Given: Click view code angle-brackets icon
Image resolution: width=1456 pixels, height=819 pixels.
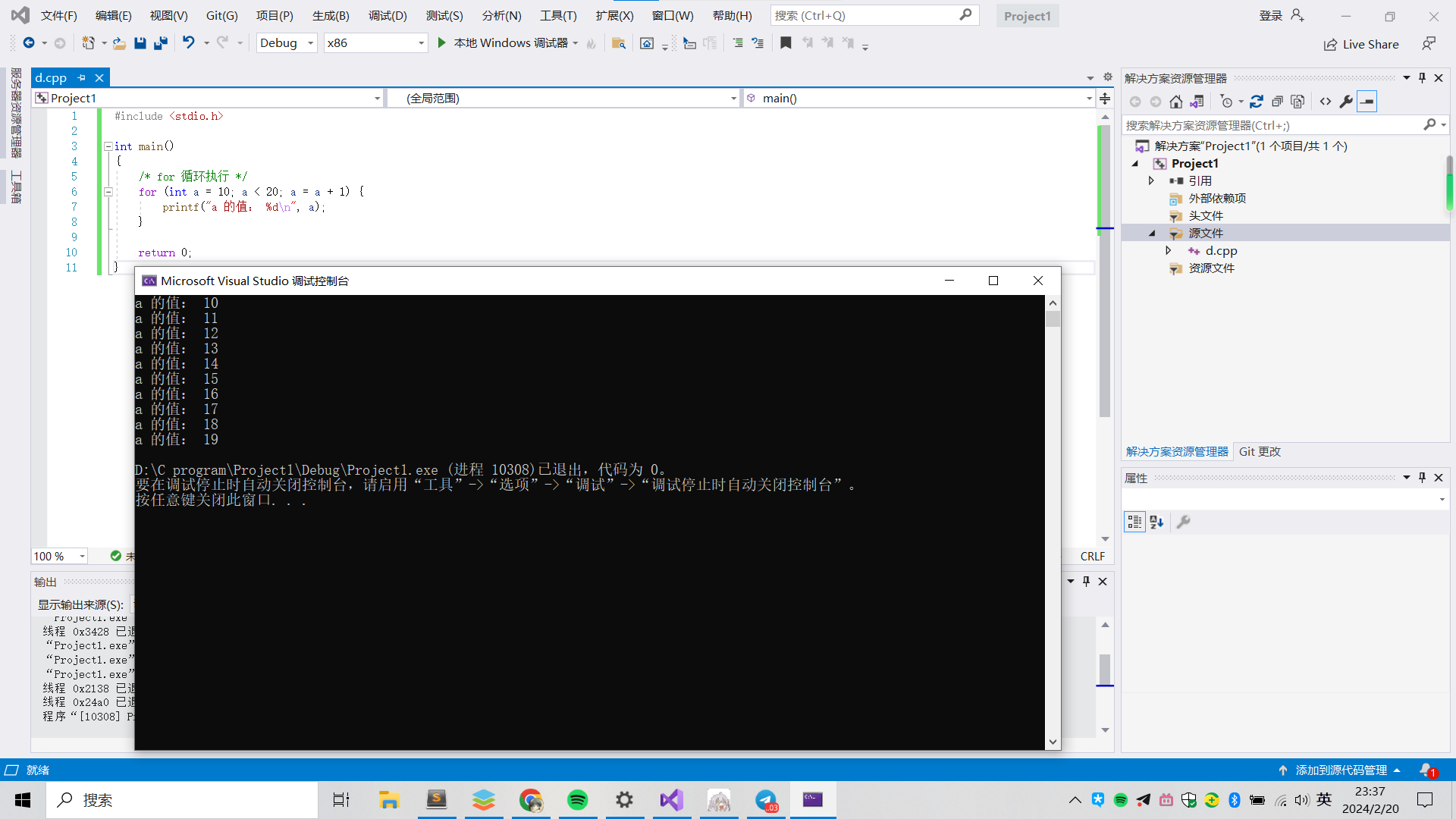Looking at the screenshot, I should [1326, 102].
